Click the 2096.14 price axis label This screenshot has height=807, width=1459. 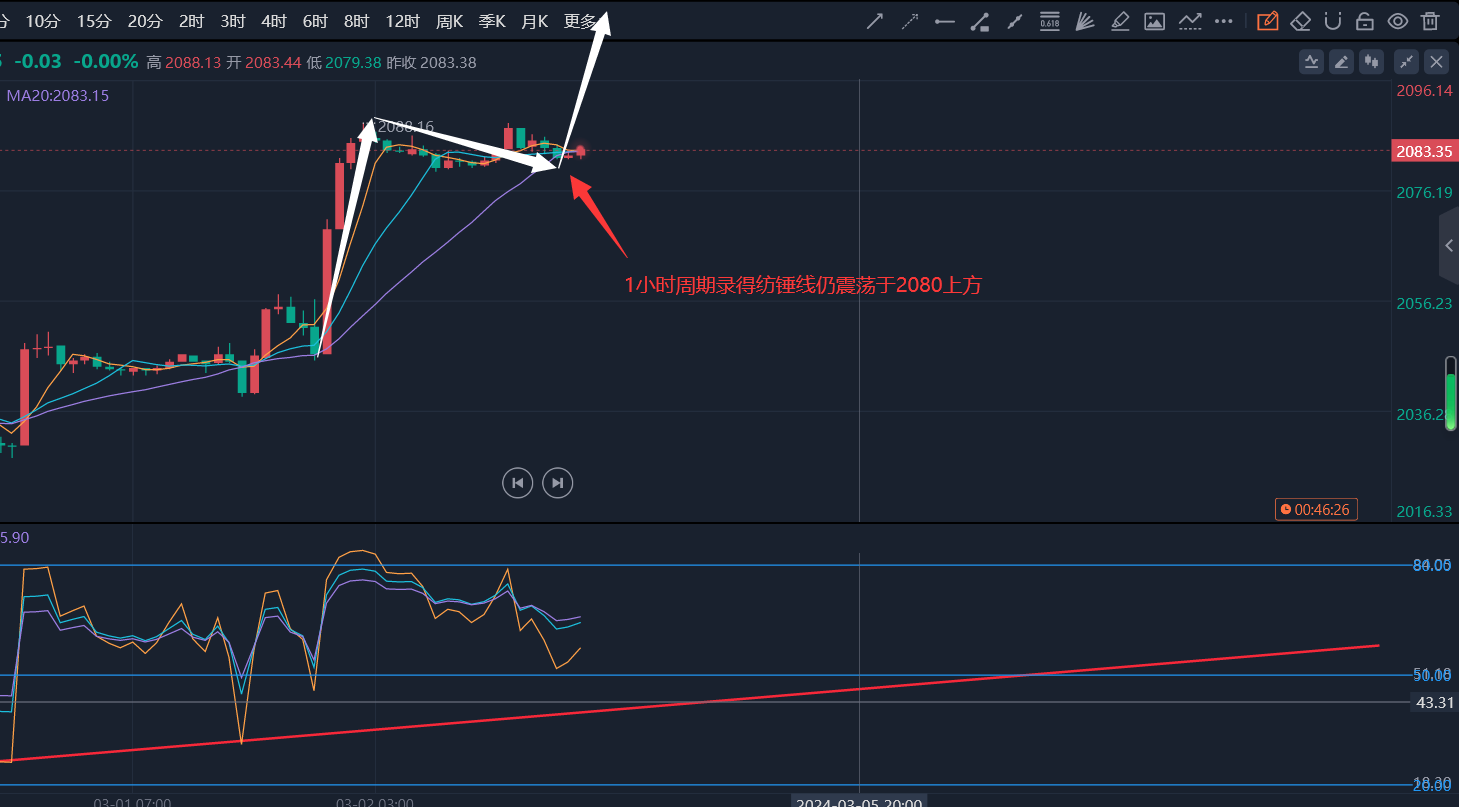[x=1424, y=90]
